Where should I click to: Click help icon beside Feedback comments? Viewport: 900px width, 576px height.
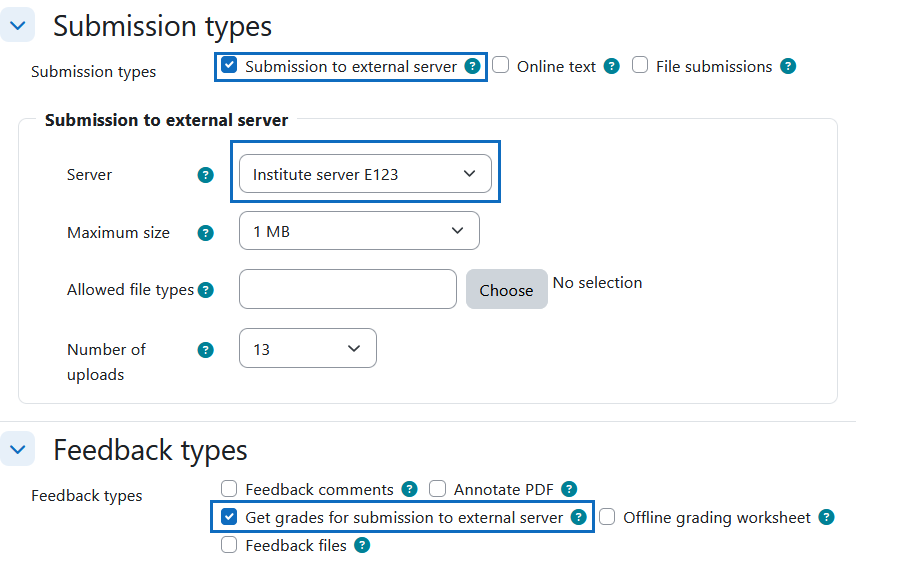(409, 489)
